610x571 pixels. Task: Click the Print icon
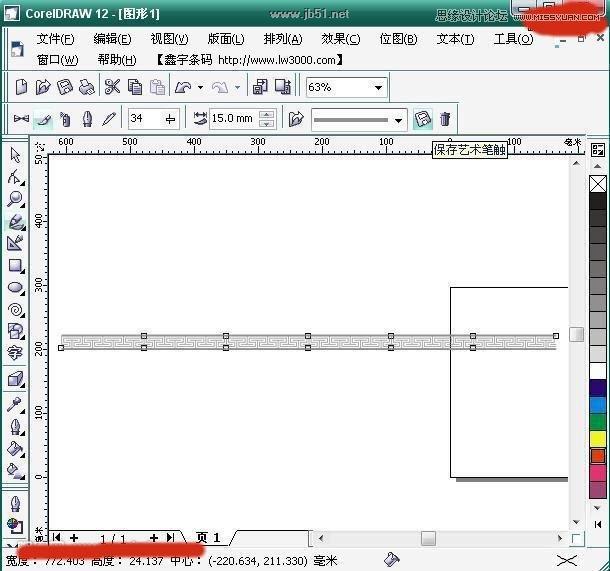[x=86, y=86]
